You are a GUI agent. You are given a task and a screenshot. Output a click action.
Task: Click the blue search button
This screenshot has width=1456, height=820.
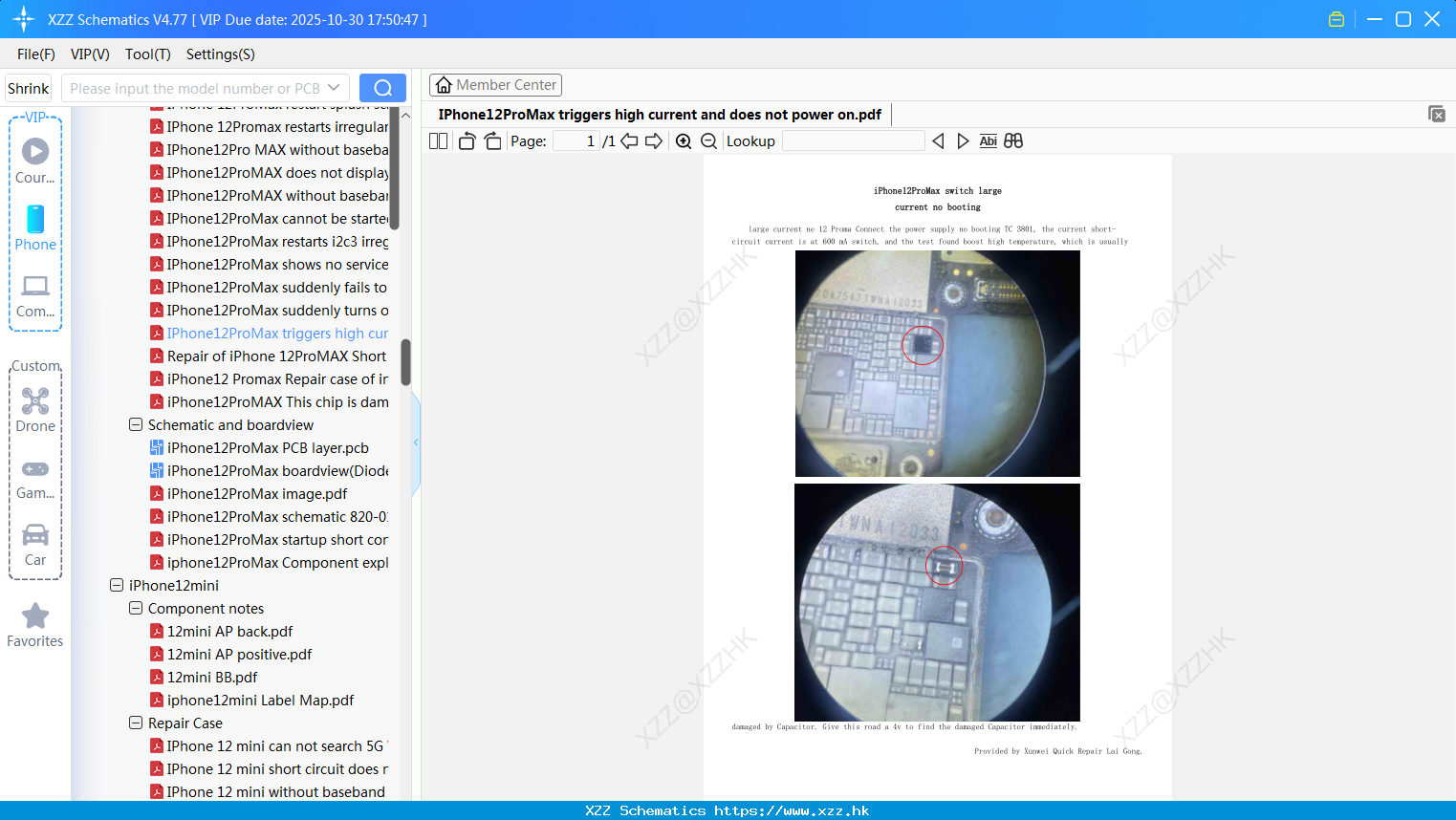[382, 88]
